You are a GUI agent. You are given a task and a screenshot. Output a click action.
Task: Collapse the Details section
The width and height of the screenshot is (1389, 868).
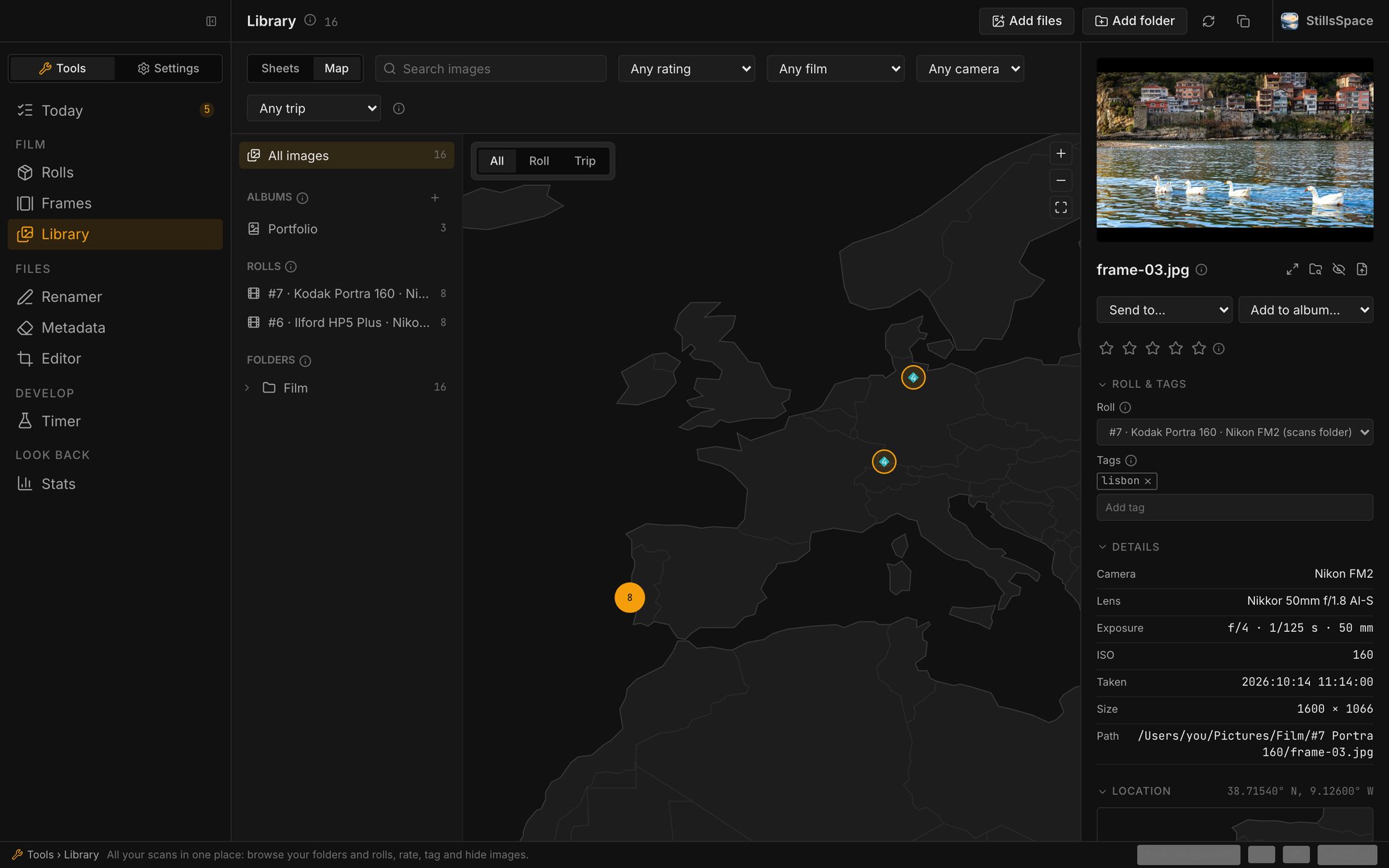(x=1129, y=547)
